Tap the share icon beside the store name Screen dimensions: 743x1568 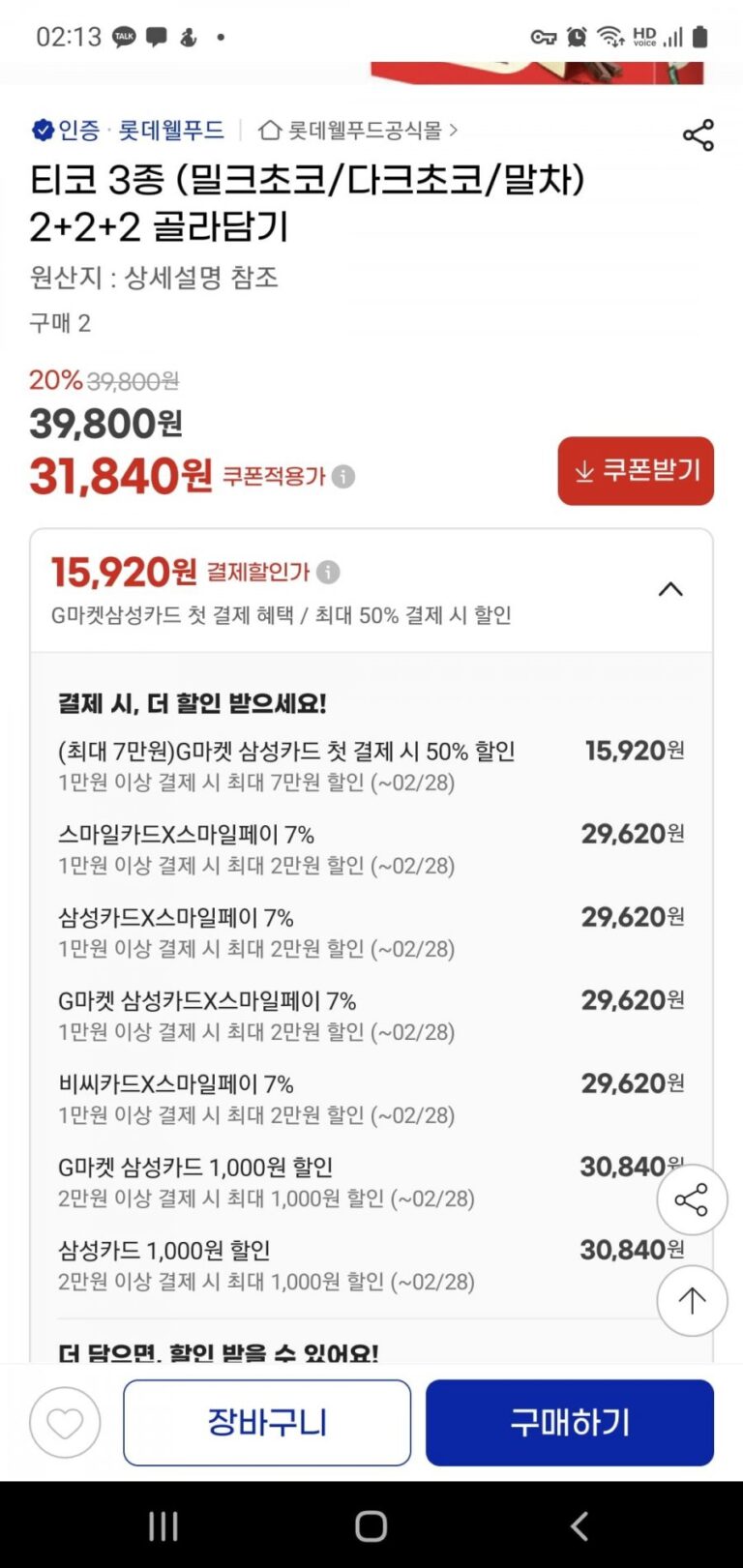coord(698,135)
